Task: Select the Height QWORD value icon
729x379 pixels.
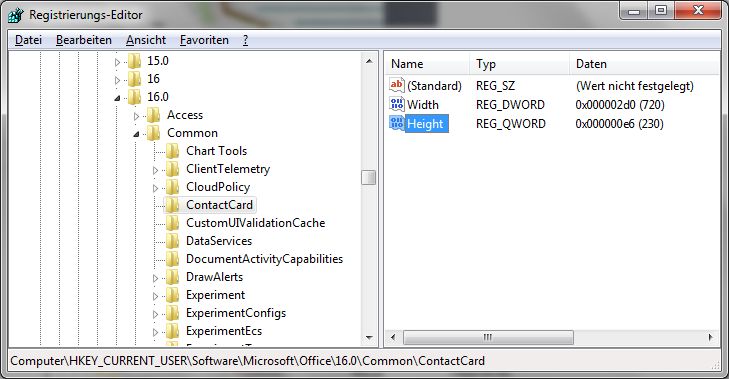Action: pos(397,123)
